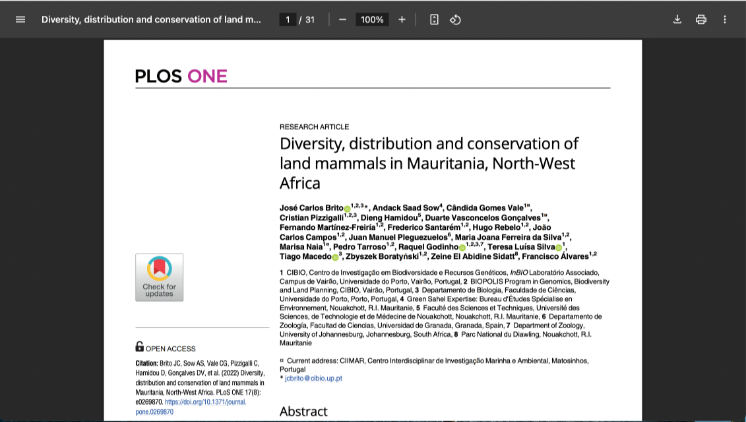Open the PDF sidebar hamburger menu
The width and height of the screenshot is (746, 422).
pos(20,19)
